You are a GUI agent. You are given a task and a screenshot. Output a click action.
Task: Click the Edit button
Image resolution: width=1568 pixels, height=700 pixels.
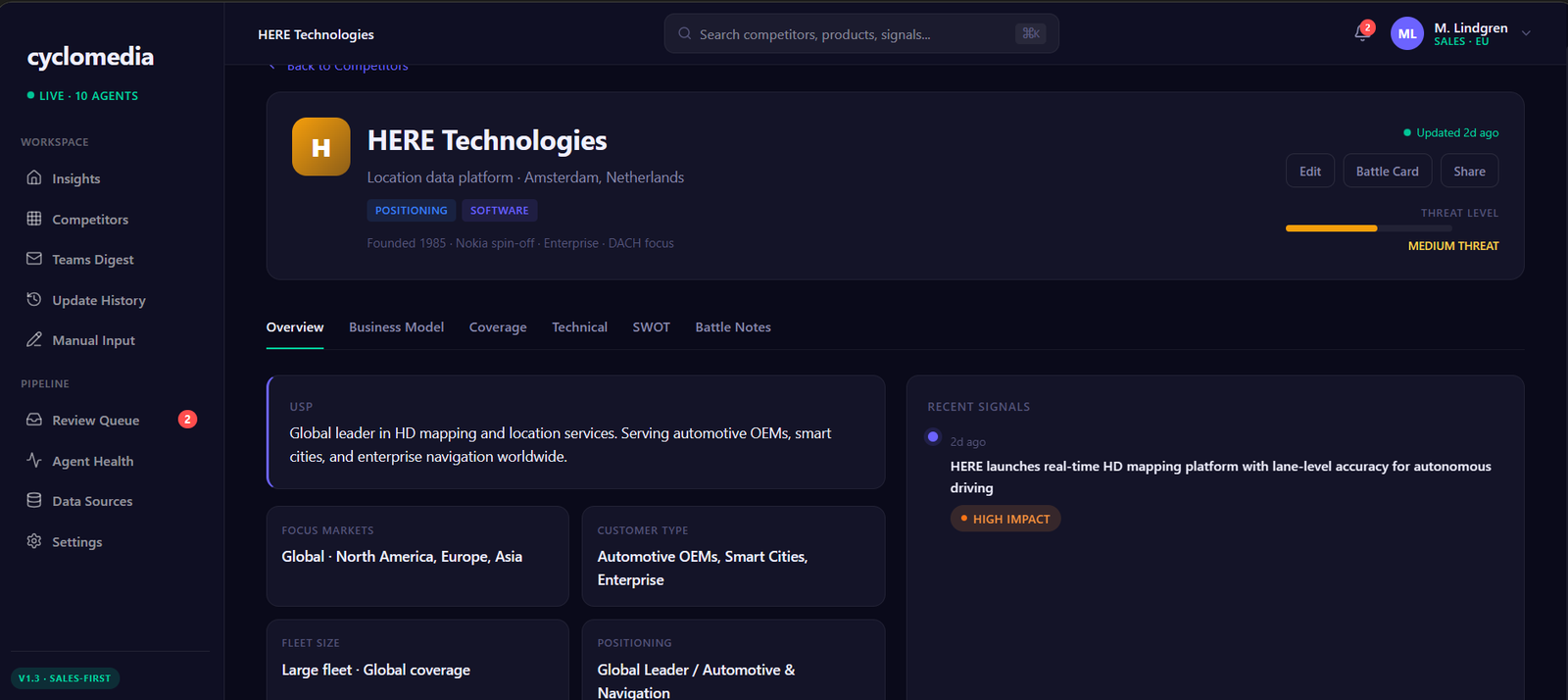coord(1310,171)
